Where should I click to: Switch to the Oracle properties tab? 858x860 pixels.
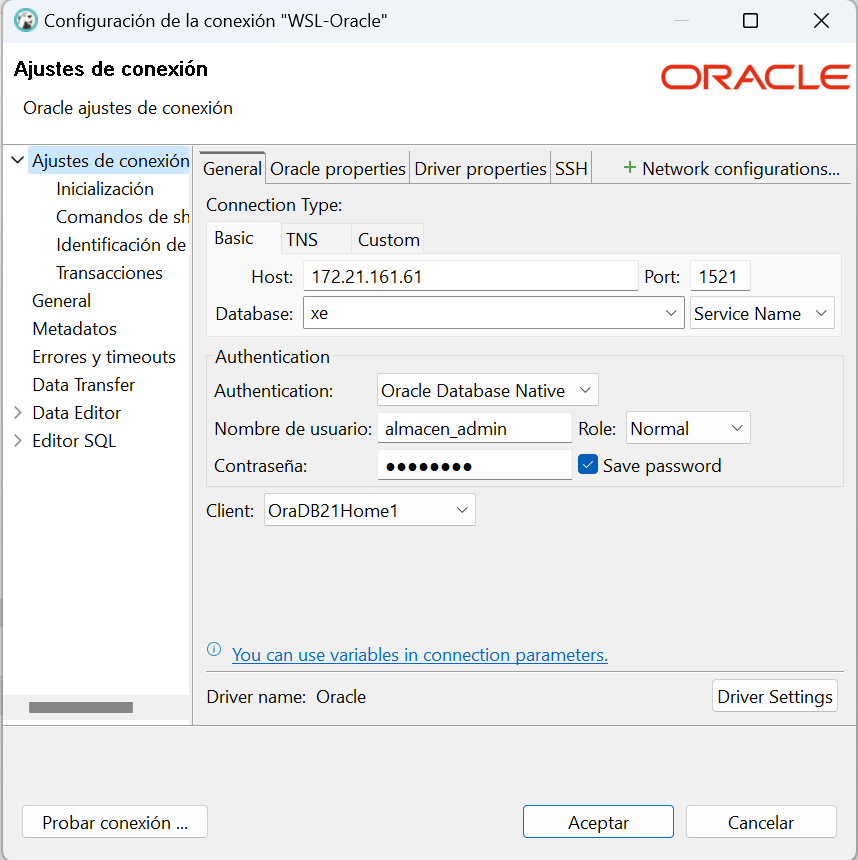pyautogui.click(x=338, y=168)
